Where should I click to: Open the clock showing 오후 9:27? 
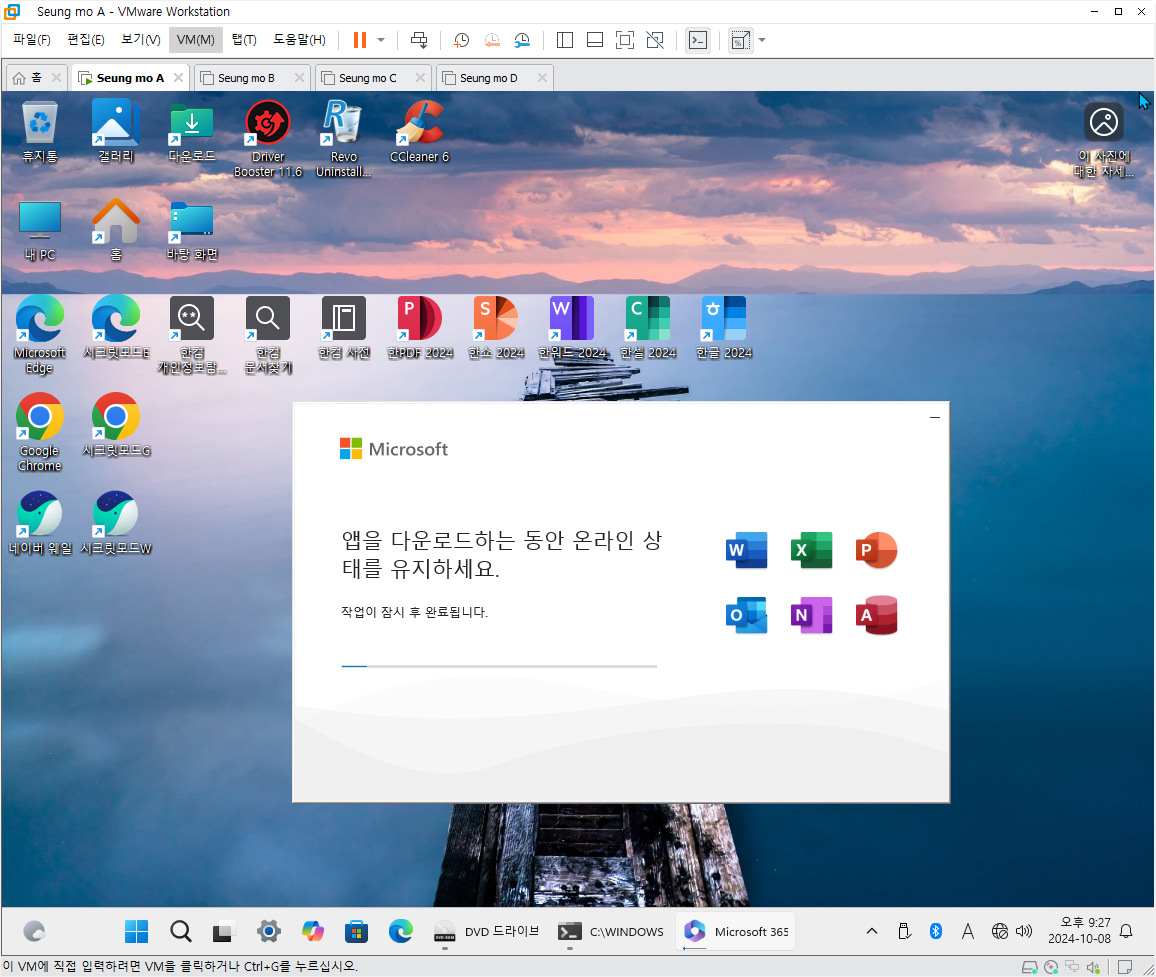click(x=1080, y=931)
